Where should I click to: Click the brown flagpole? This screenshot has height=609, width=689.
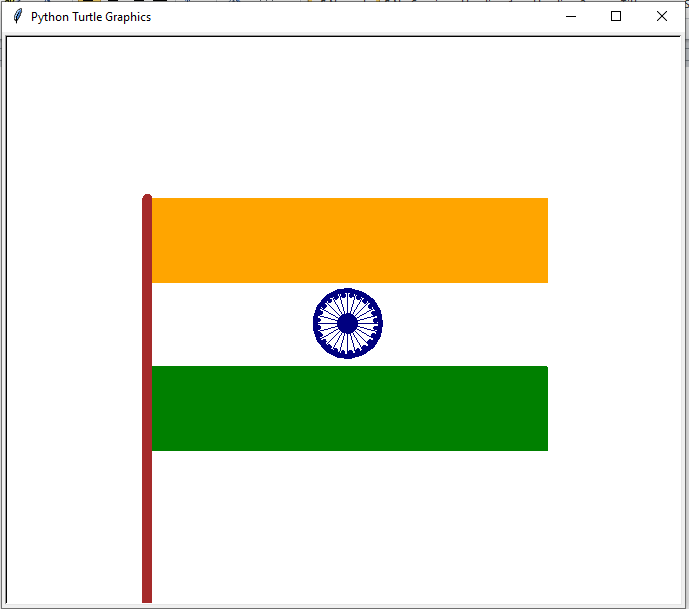pyautogui.click(x=147, y=398)
